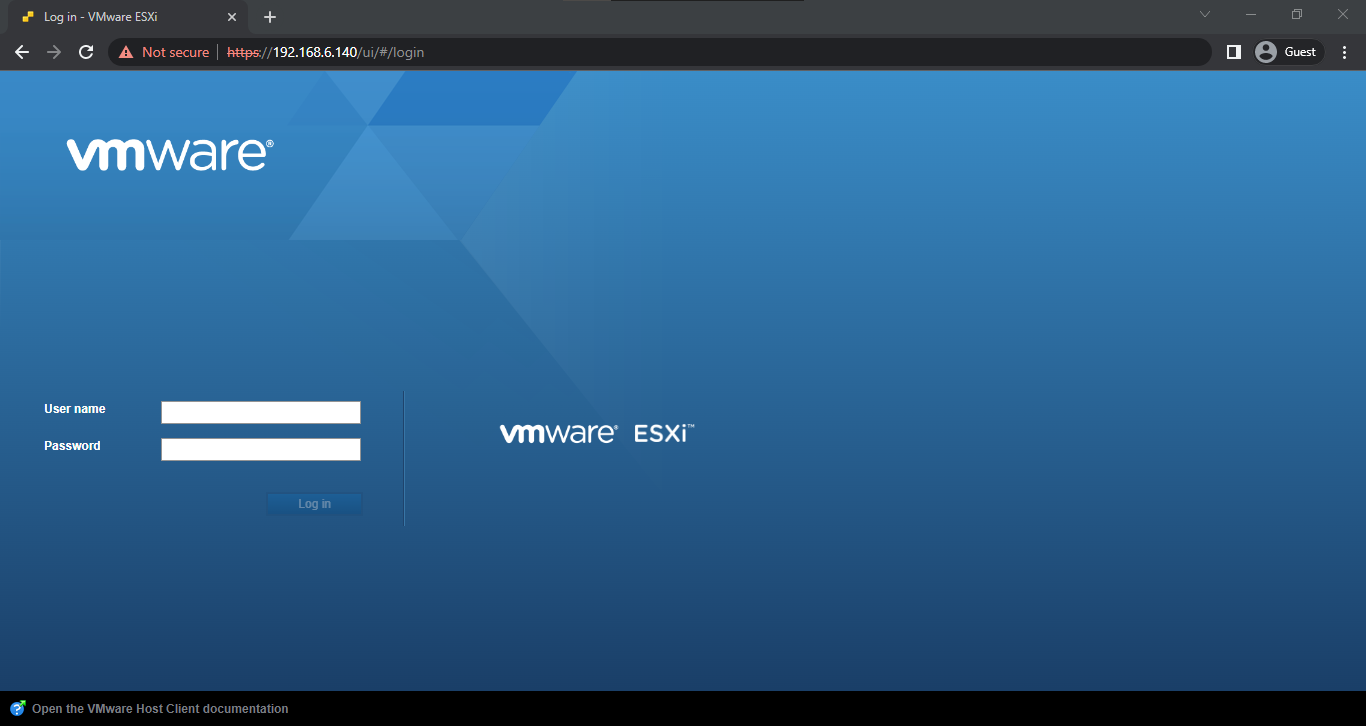The image size is (1366, 726).
Task: Open the VMware Host Client documentation link
Action: pos(160,709)
